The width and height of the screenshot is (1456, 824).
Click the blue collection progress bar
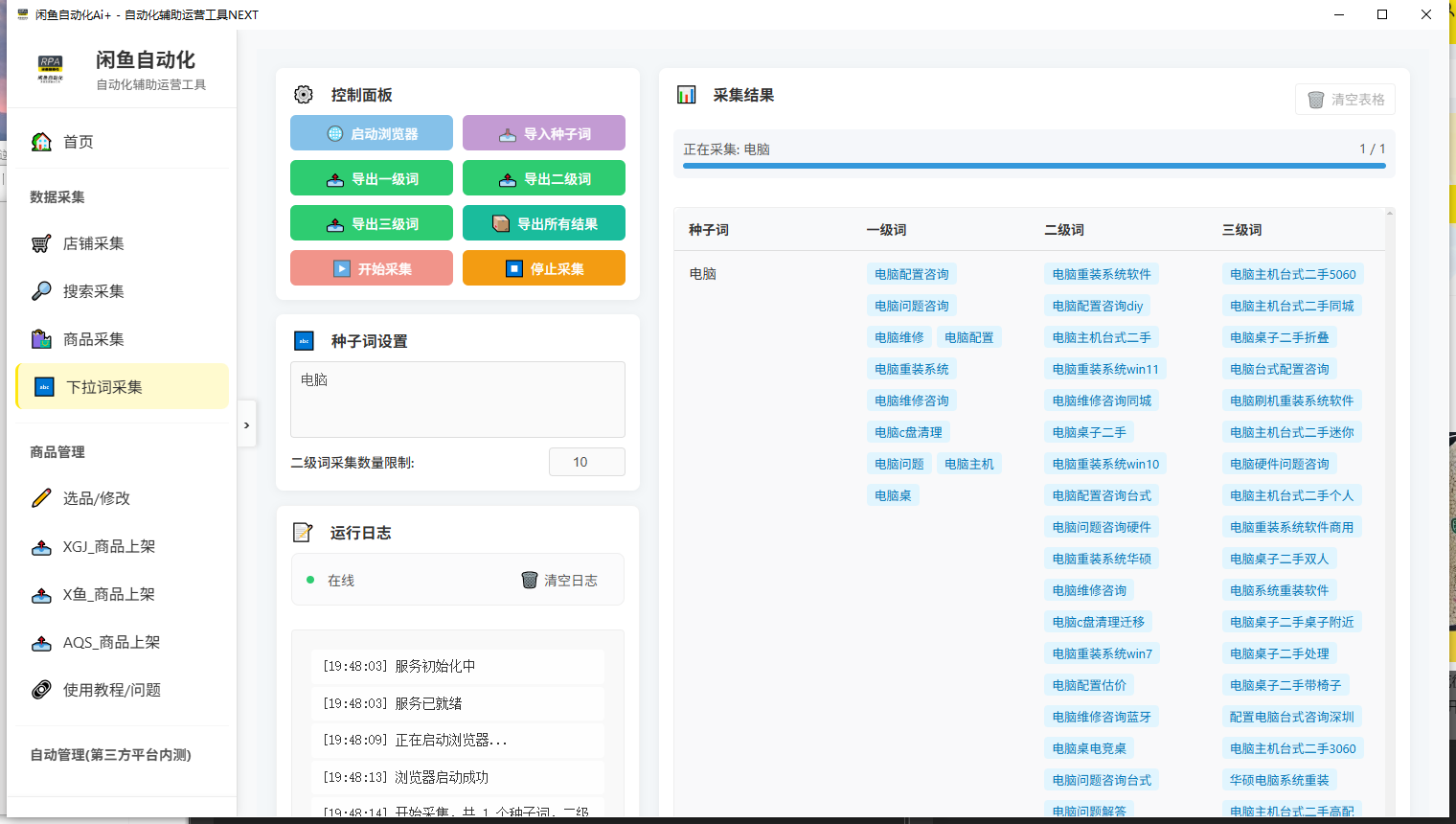point(1034,166)
